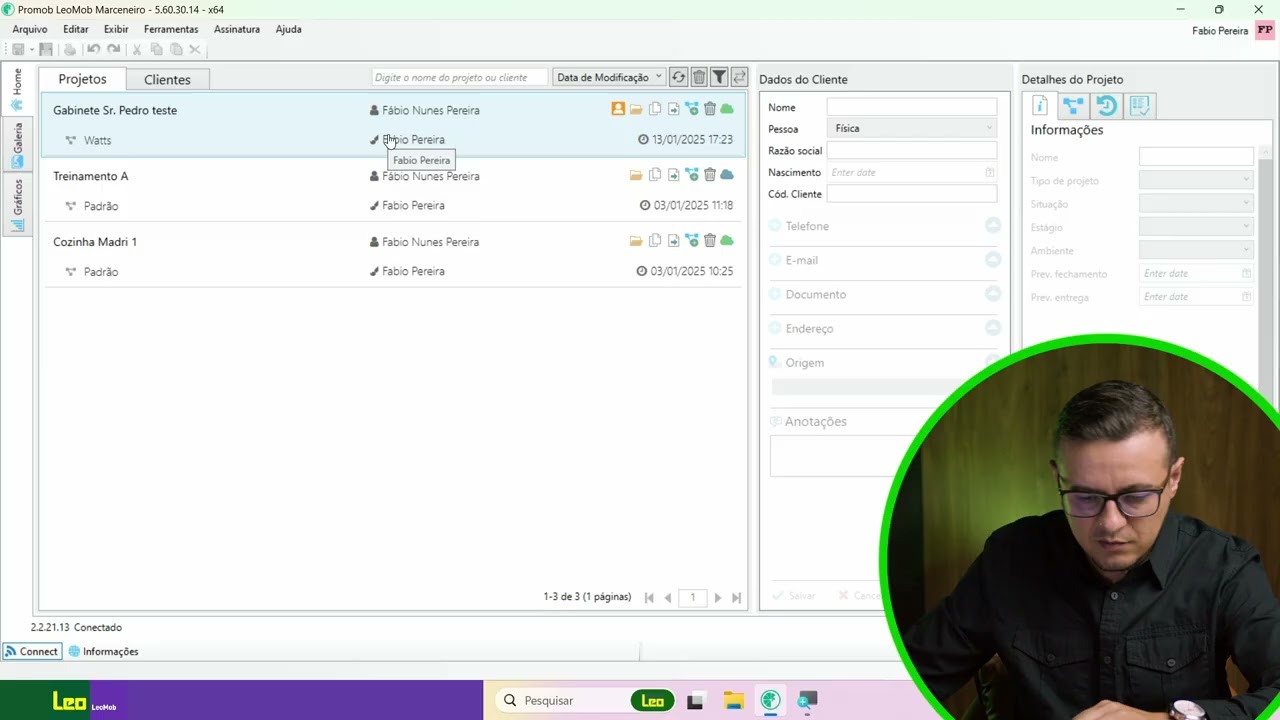Open folder icon for Cozinha Madri 1
Viewport: 1280px width, 720px height.
[636, 241]
